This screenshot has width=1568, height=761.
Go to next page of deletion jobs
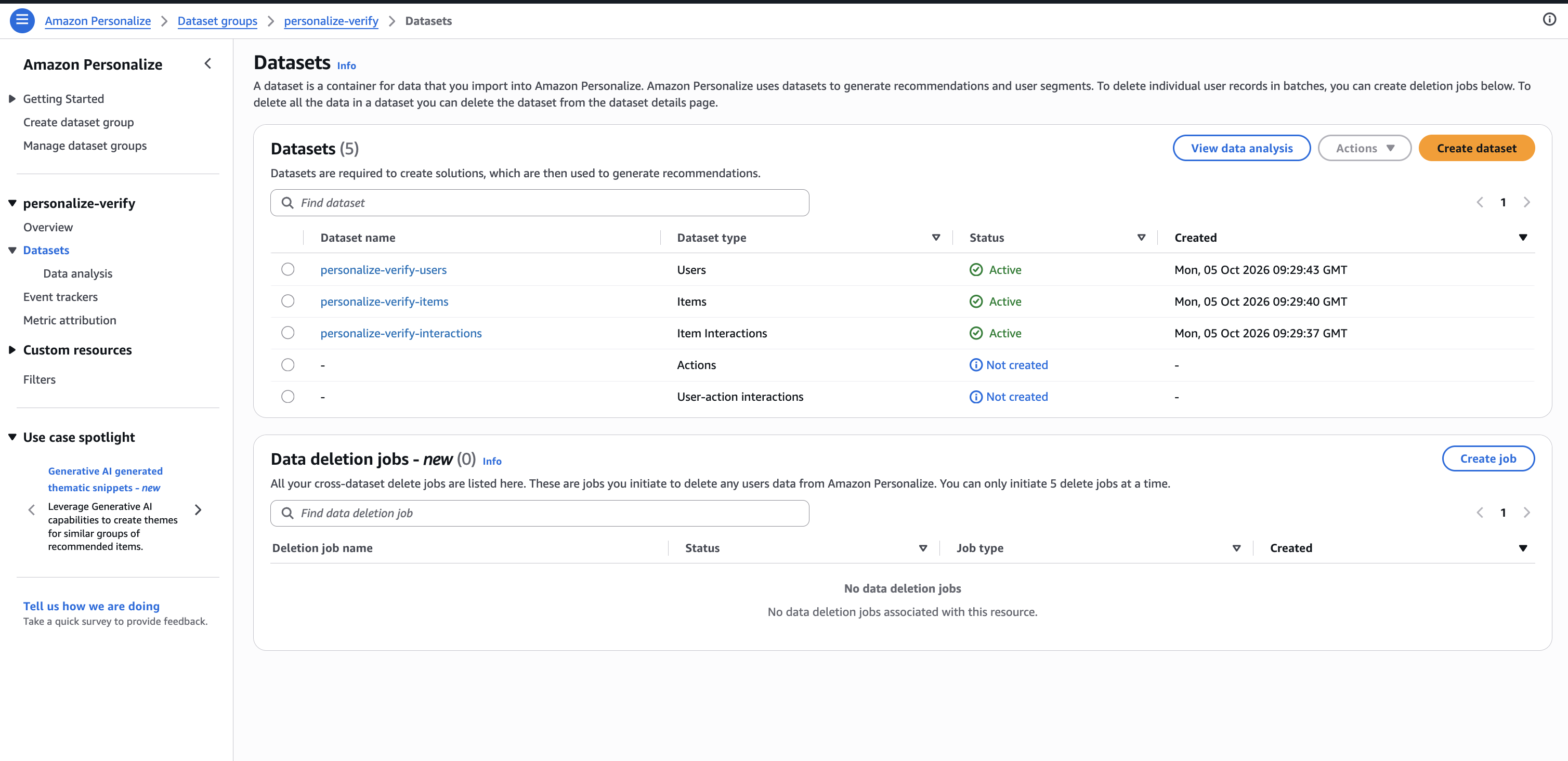pyautogui.click(x=1526, y=513)
